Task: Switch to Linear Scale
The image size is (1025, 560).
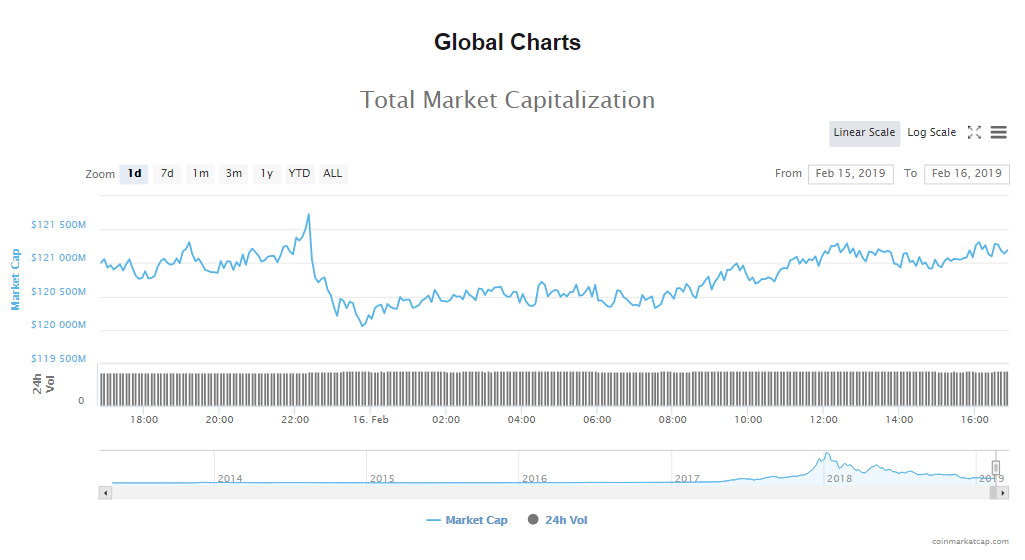Action: tap(864, 133)
